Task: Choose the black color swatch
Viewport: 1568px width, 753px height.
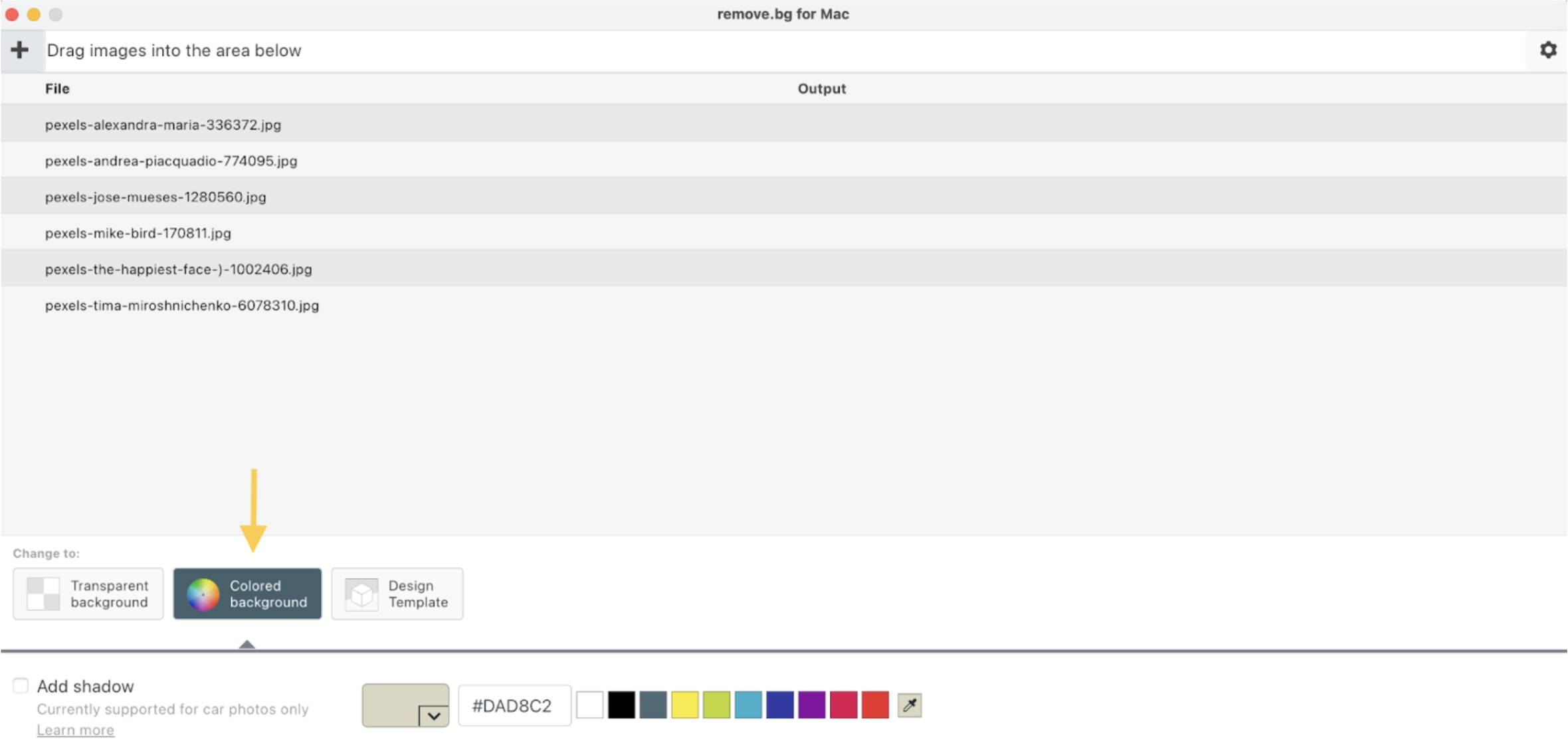Action: click(x=621, y=705)
